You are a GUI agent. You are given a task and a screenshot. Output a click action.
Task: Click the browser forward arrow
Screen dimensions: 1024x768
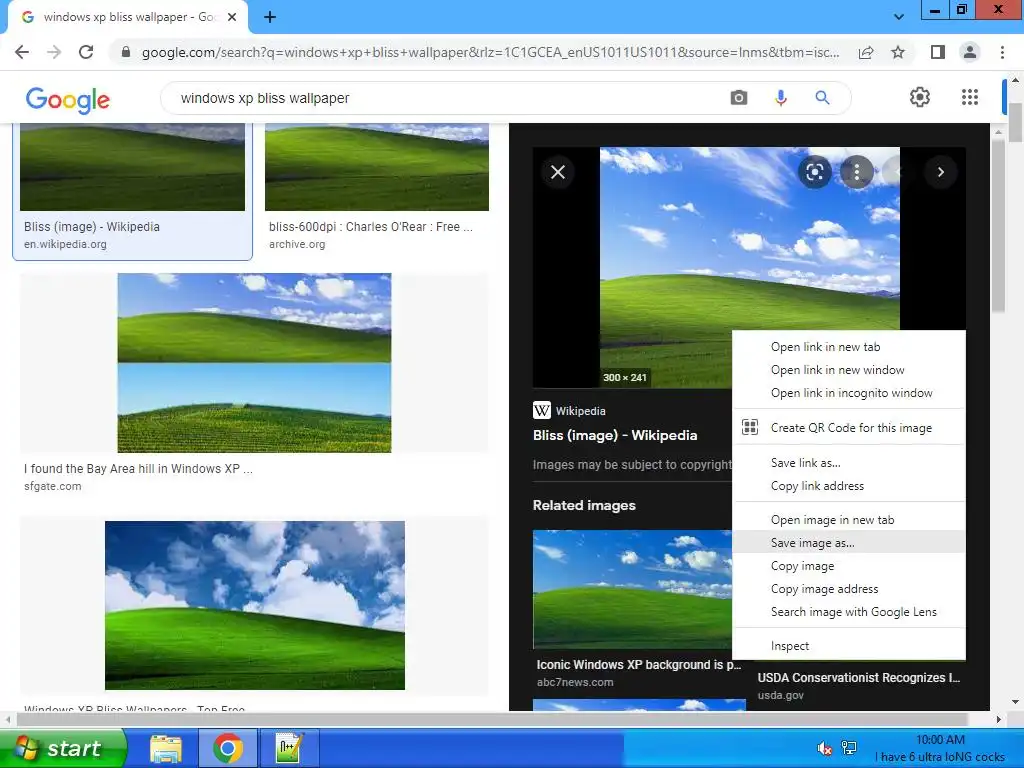(54, 52)
